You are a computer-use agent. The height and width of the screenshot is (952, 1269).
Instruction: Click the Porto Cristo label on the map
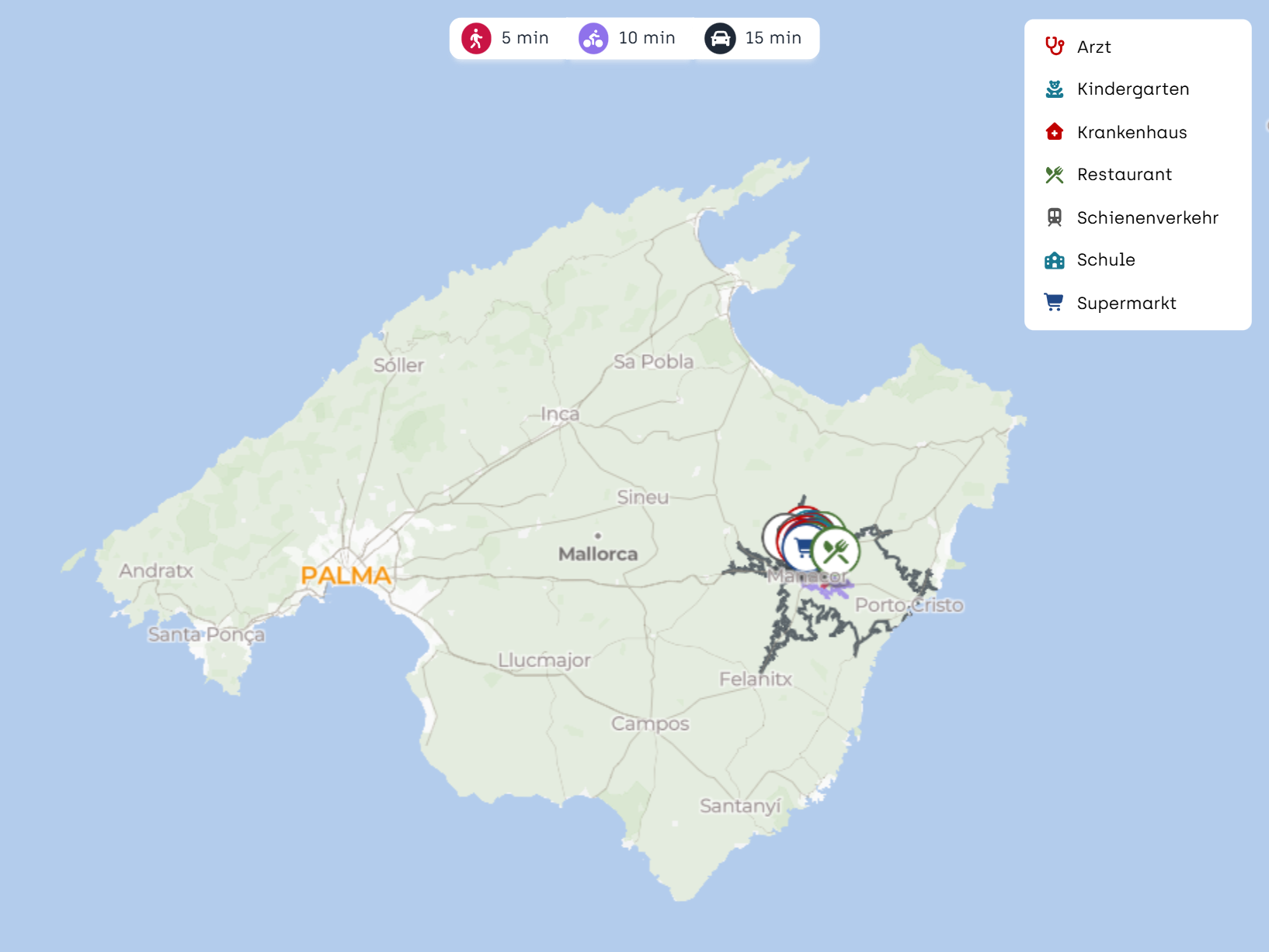[909, 605]
